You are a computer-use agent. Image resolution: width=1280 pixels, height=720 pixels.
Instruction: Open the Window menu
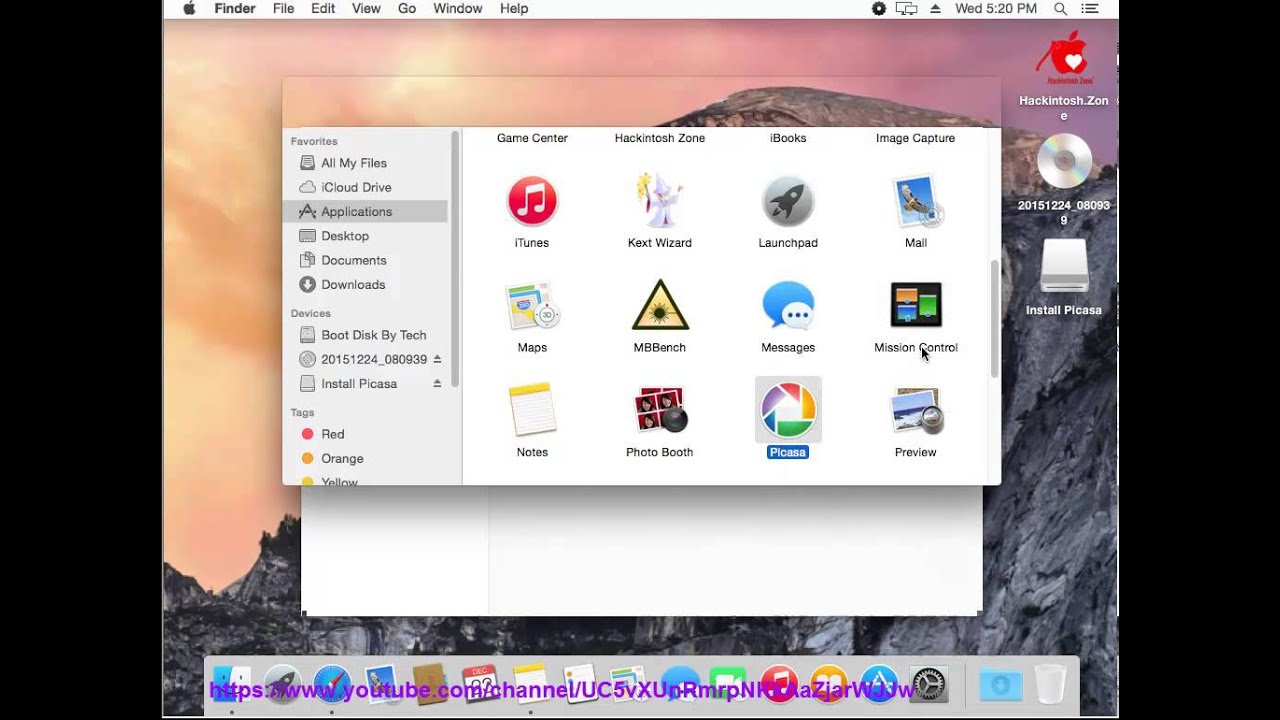pos(458,8)
